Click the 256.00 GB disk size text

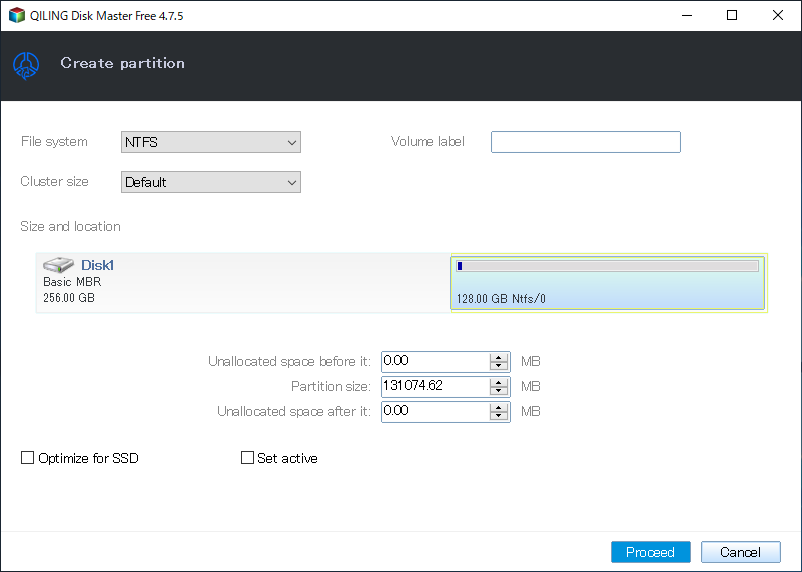[69, 298]
